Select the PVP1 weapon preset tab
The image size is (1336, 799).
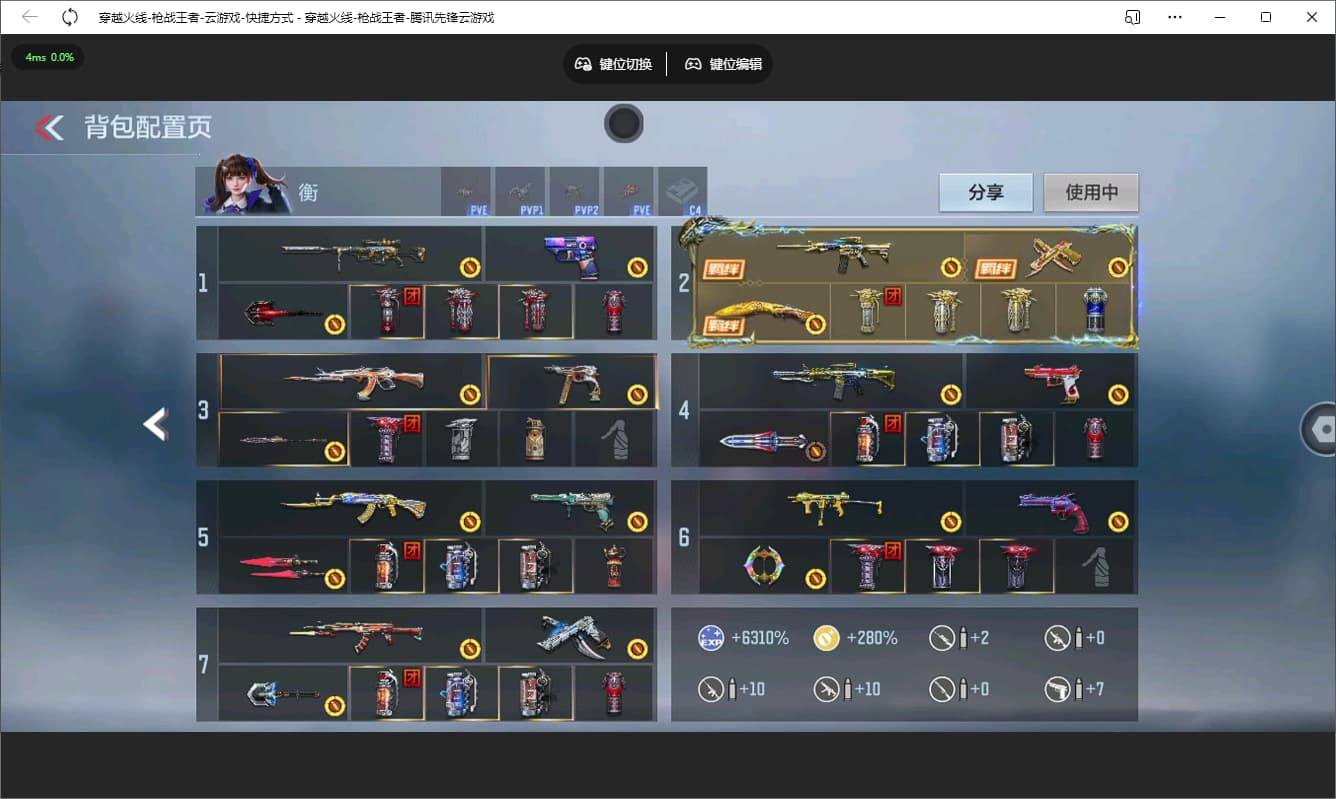pos(520,191)
